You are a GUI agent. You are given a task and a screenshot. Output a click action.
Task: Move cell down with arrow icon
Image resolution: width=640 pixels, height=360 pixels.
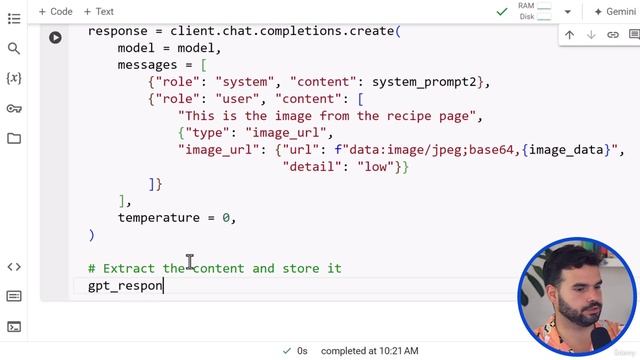591,35
